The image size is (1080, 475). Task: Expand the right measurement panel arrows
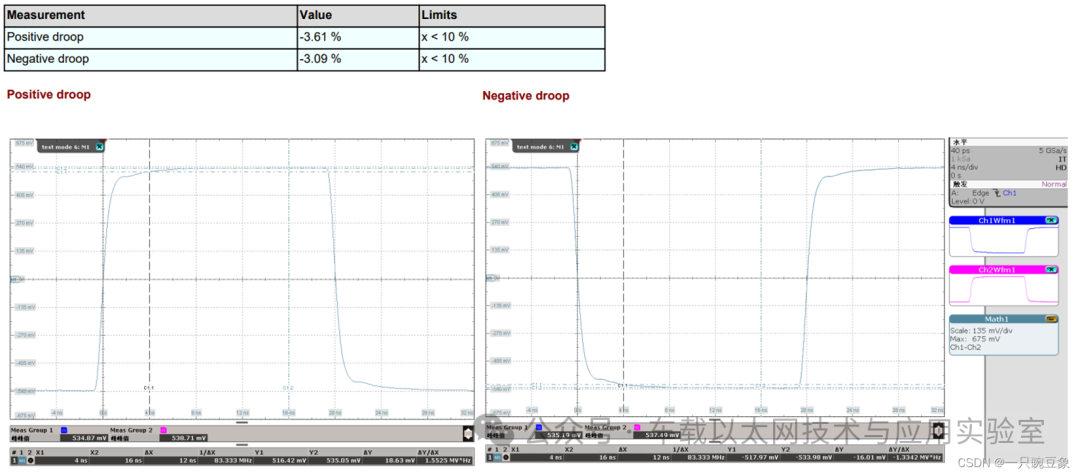point(938,431)
